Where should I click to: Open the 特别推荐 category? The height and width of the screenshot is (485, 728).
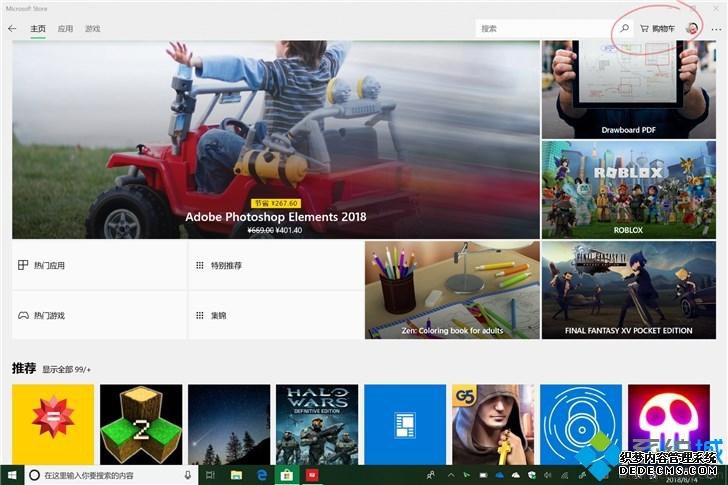tap(276, 265)
